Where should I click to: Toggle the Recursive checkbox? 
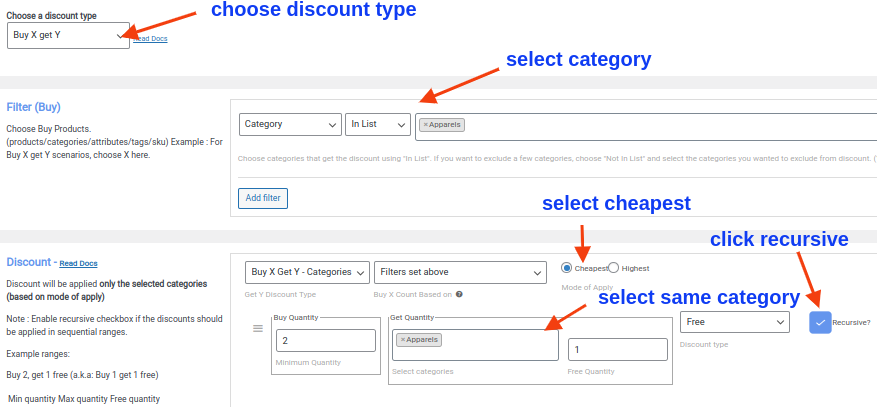820,322
